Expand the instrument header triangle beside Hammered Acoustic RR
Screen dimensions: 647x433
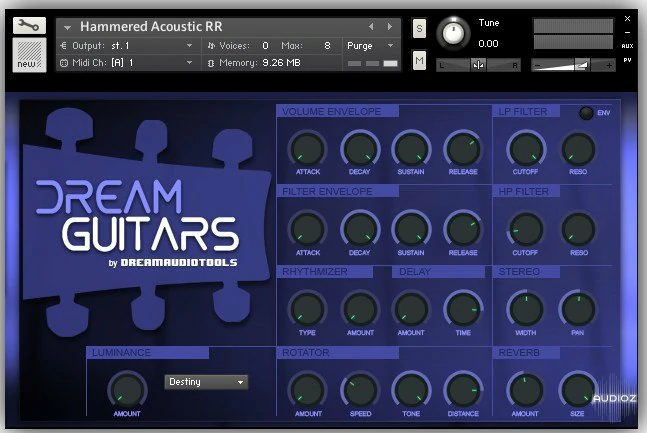(67, 28)
